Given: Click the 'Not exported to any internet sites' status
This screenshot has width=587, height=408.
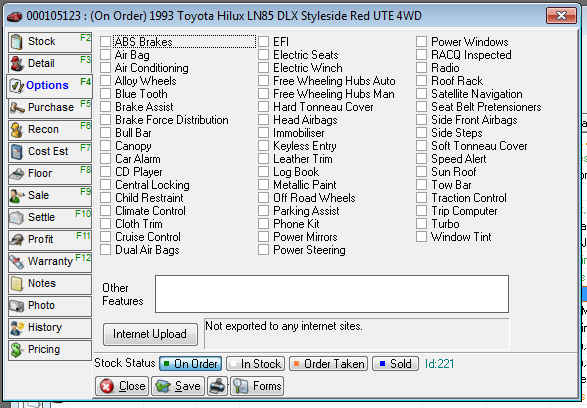Looking at the screenshot, I should 284,326.
